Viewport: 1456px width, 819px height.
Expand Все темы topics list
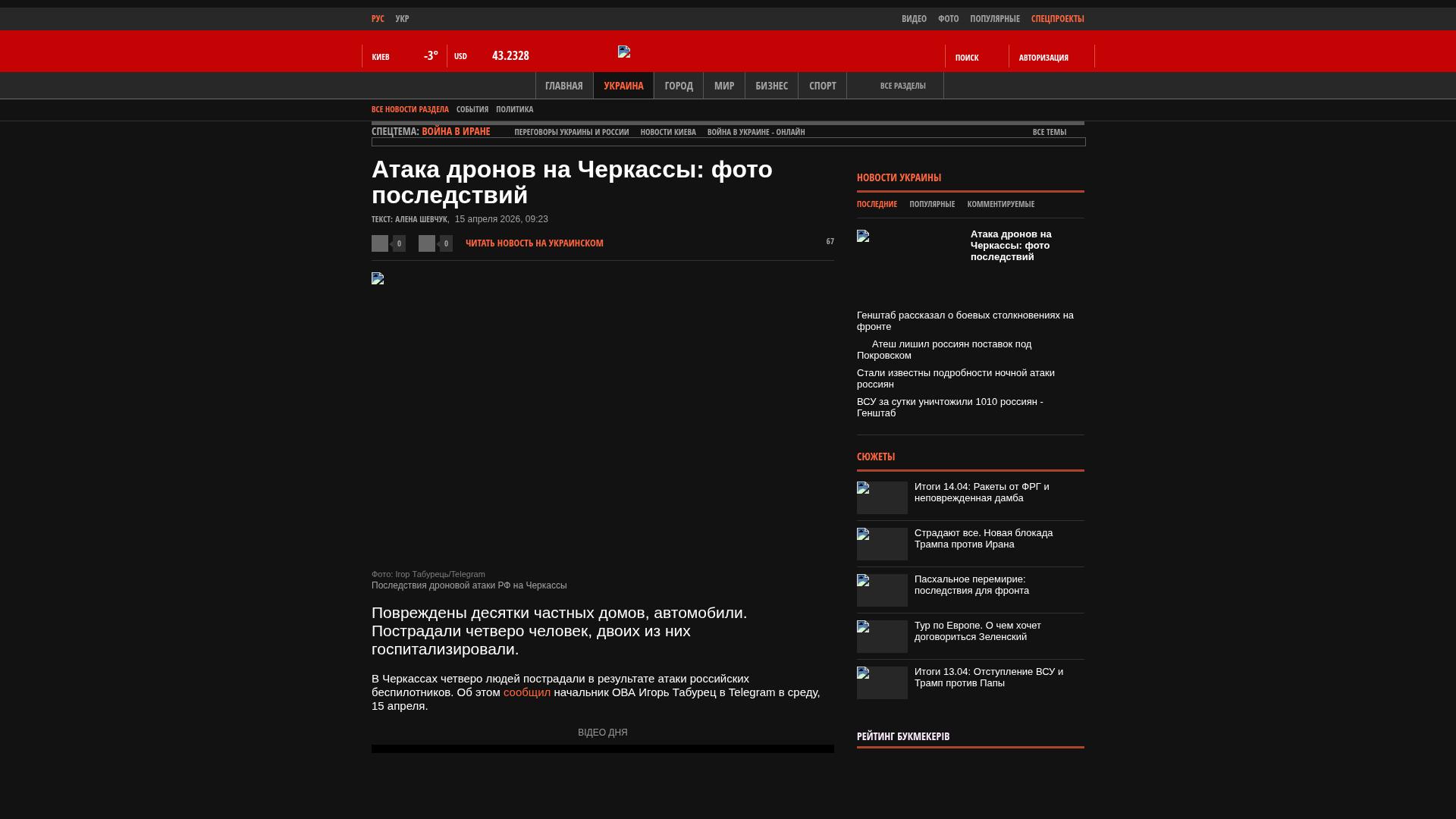point(1050,132)
